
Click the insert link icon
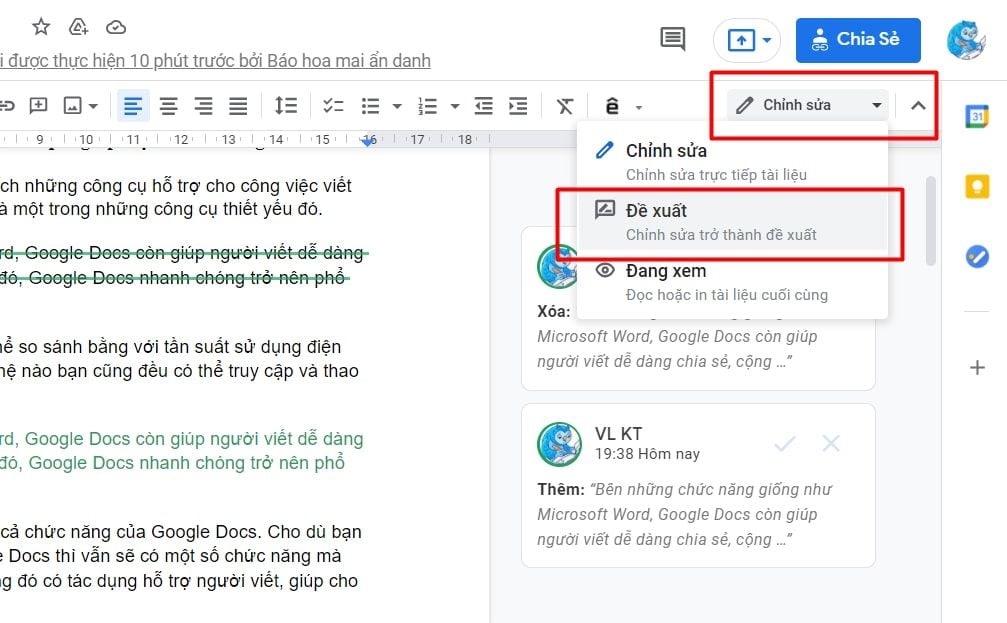6,106
